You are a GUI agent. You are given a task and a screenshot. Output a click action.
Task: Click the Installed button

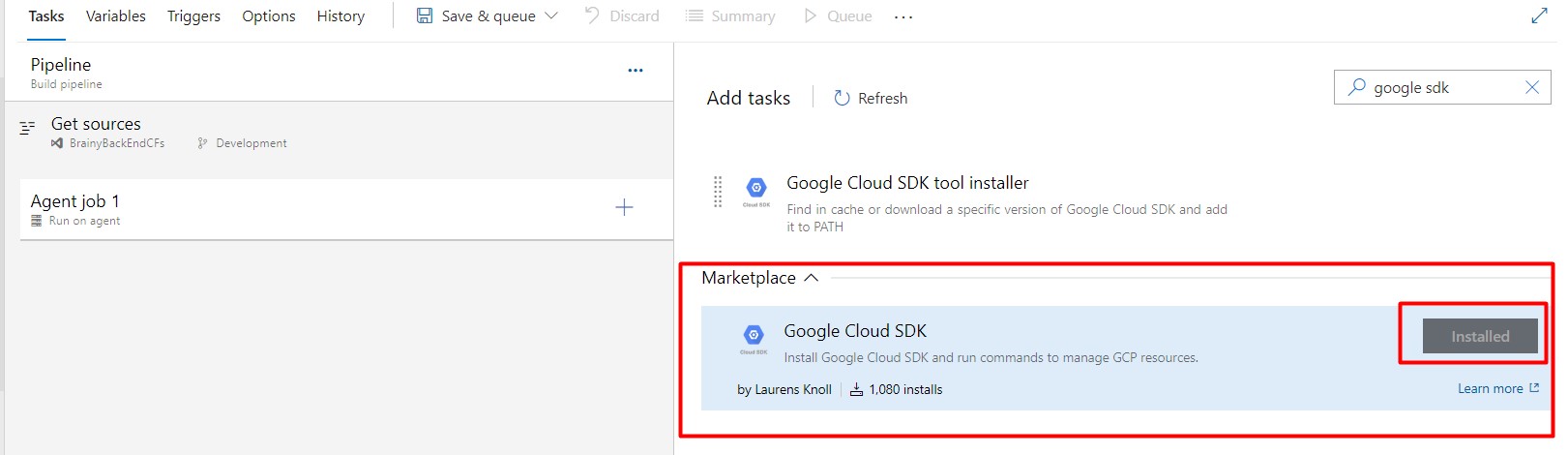(1479, 336)
